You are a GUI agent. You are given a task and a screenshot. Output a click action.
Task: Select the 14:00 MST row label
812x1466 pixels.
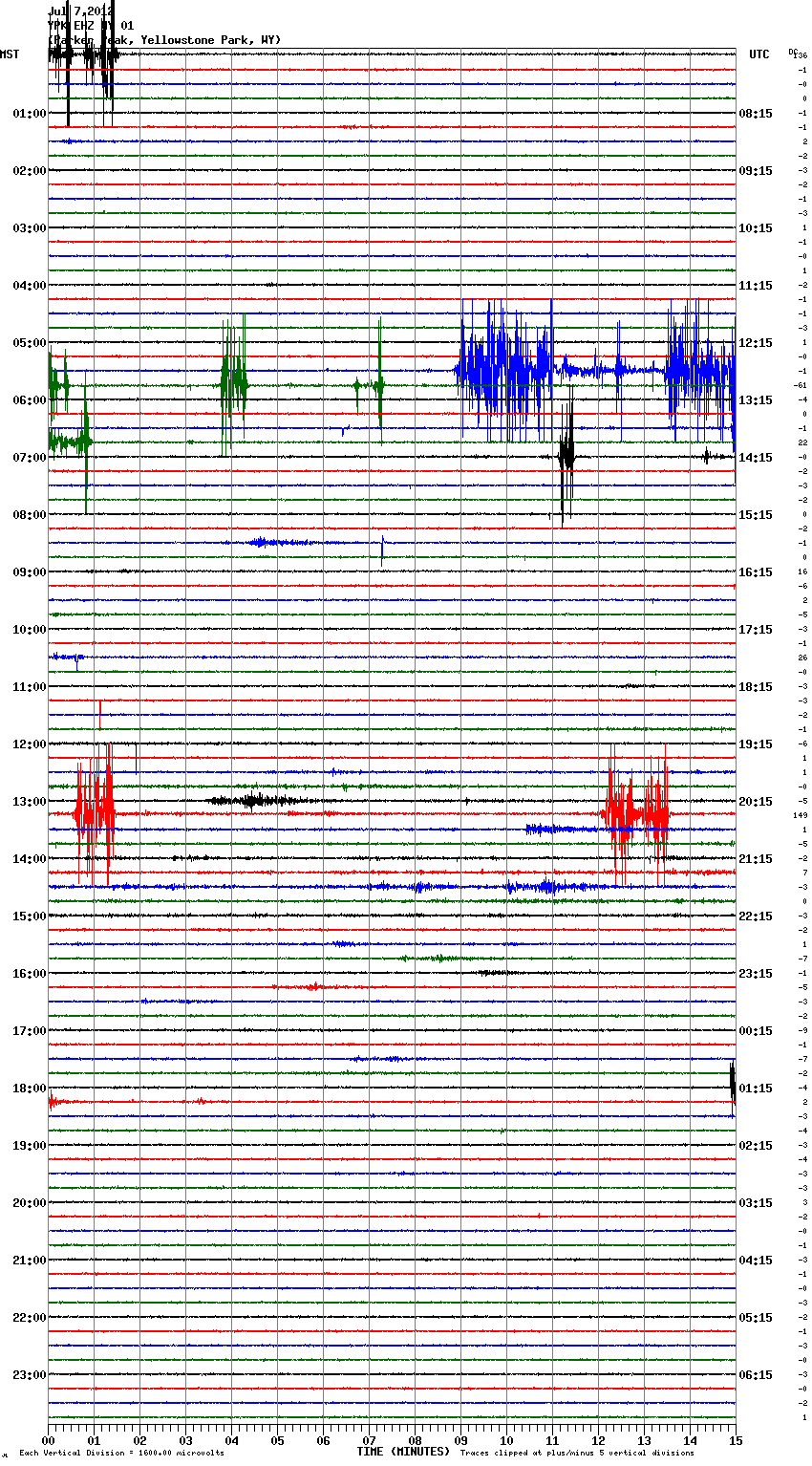[30, 859]
